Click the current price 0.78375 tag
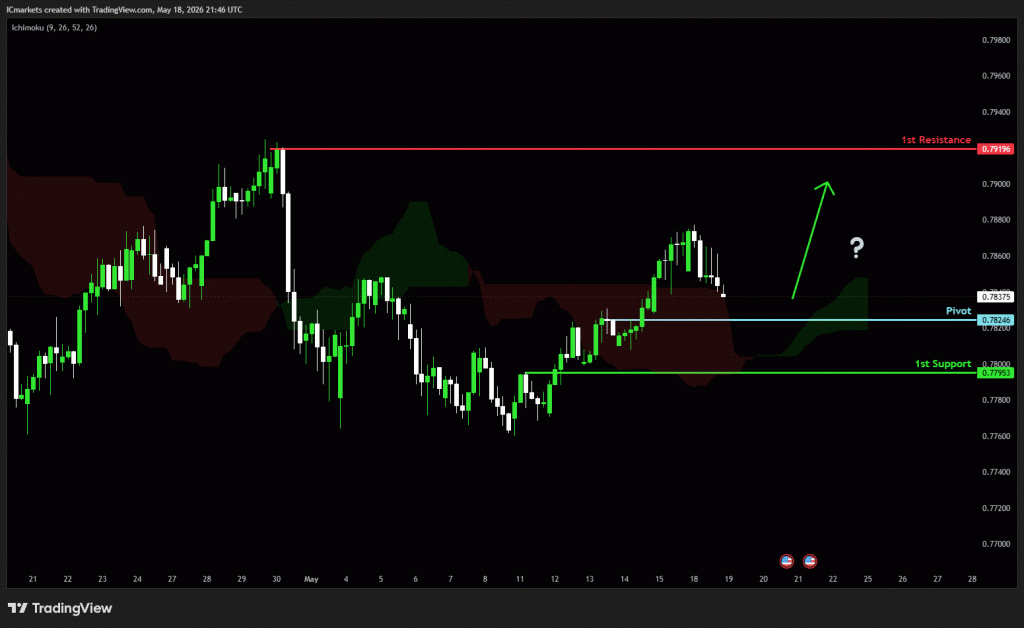The height and width of the screenshot is (628, 1024). point(995,296)
